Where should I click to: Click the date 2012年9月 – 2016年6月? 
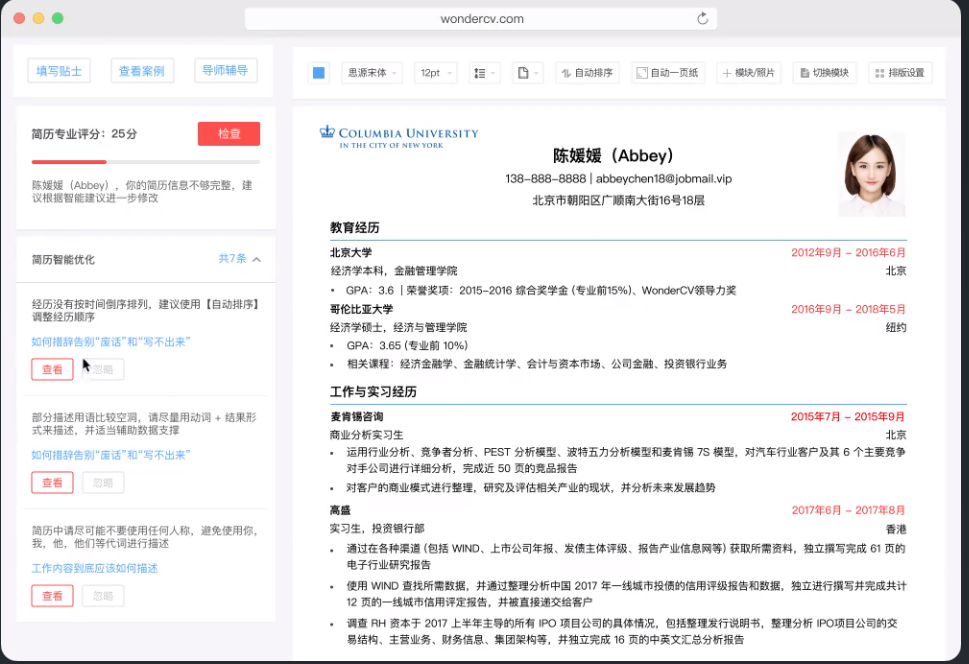pos(848,252)
